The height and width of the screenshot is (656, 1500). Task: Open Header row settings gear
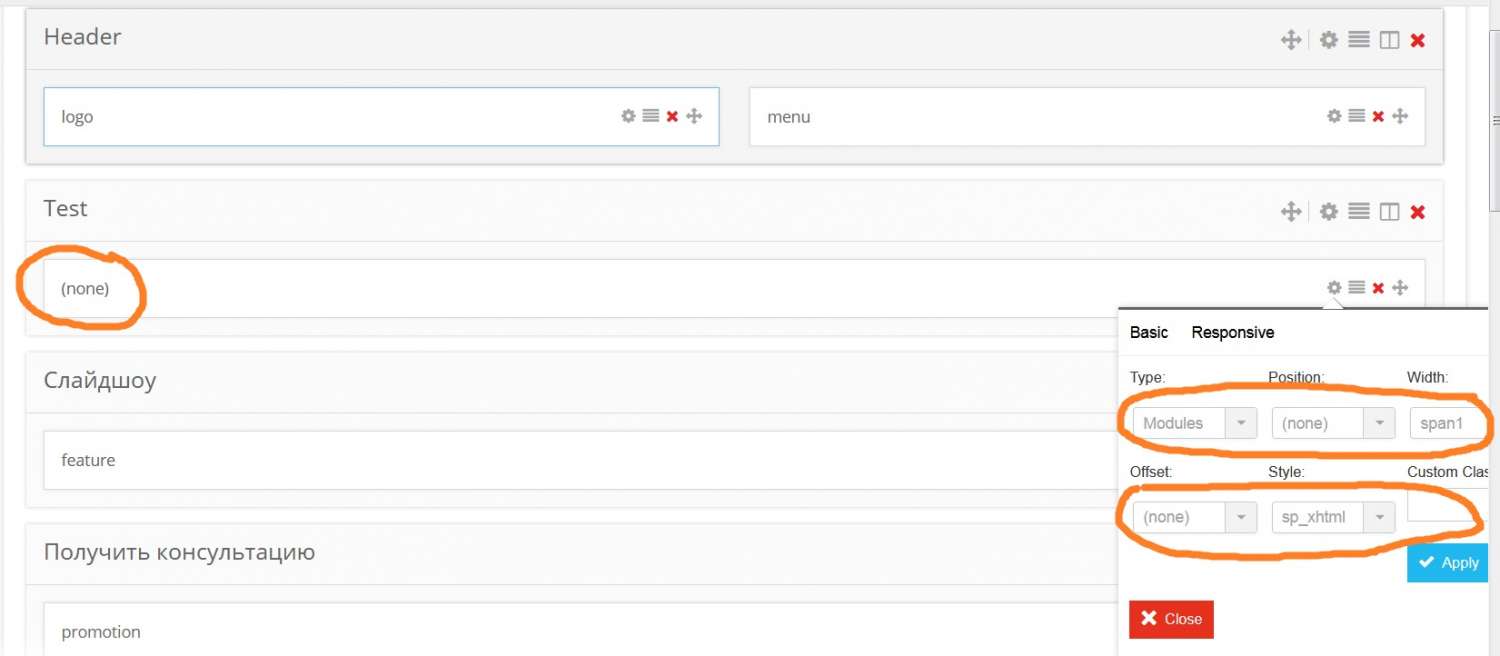1328,40
